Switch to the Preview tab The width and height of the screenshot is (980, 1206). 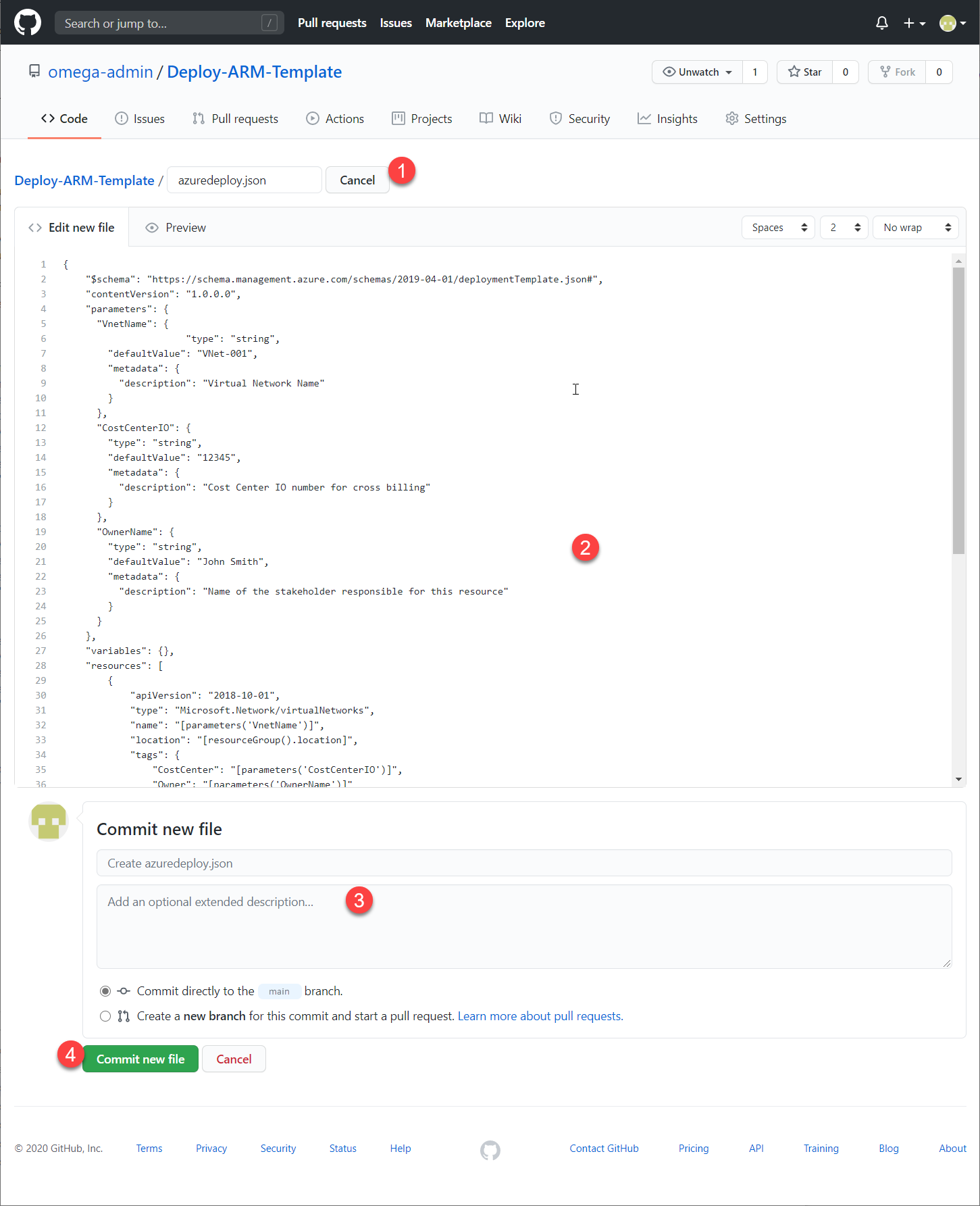tap(176, 228)
